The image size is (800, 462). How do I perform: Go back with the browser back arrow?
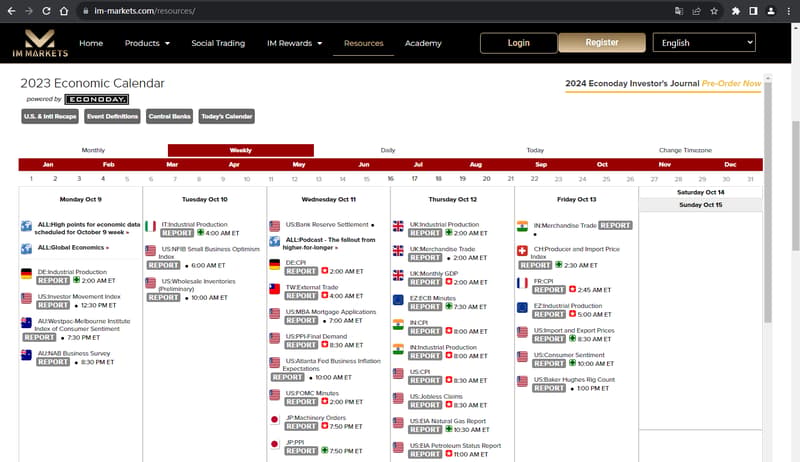coord(11,11)
